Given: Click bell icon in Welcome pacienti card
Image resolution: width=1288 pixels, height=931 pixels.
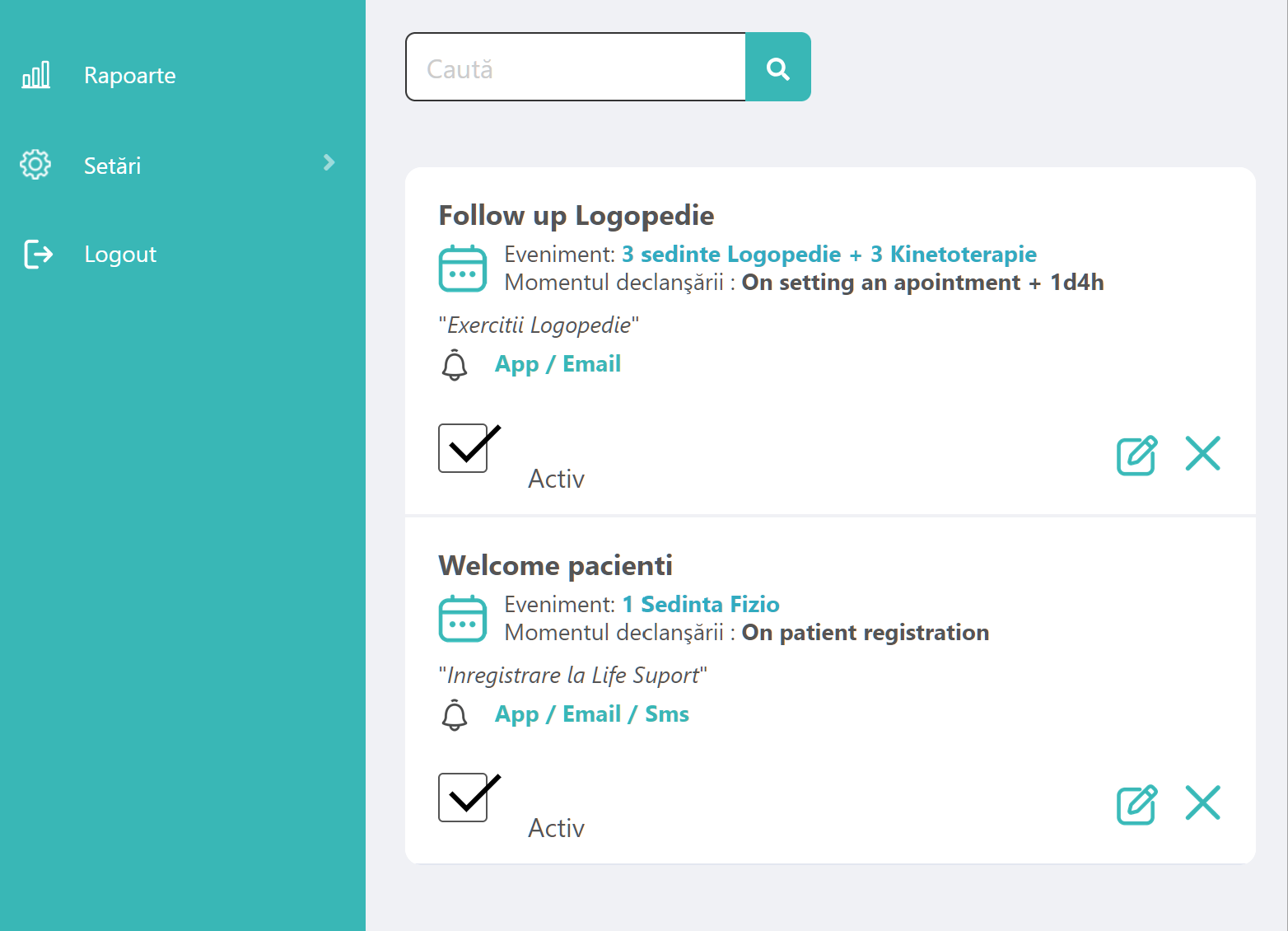Looking at the screenshot, I should point(455,714).
